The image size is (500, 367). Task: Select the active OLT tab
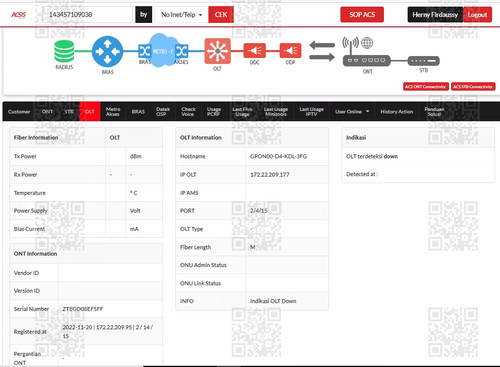coord(90,112)
